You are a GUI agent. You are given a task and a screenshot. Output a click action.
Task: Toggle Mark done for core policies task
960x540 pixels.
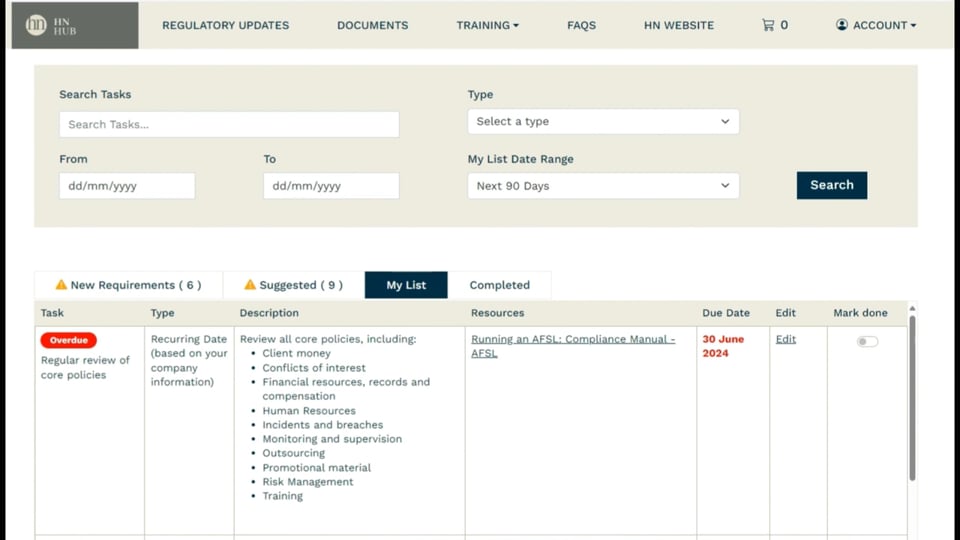coord(867,341)
